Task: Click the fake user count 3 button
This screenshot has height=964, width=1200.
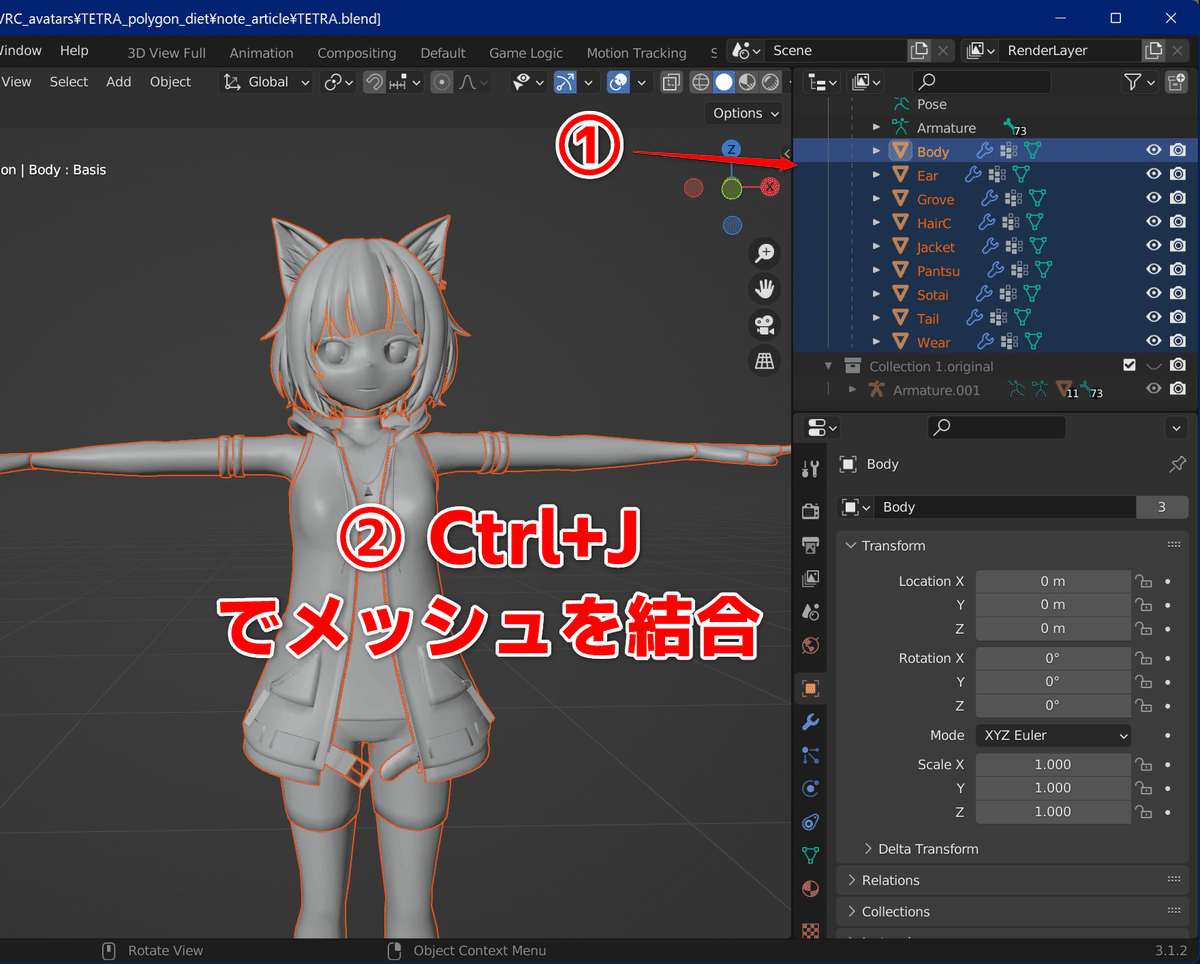Action: point(1161,507)
